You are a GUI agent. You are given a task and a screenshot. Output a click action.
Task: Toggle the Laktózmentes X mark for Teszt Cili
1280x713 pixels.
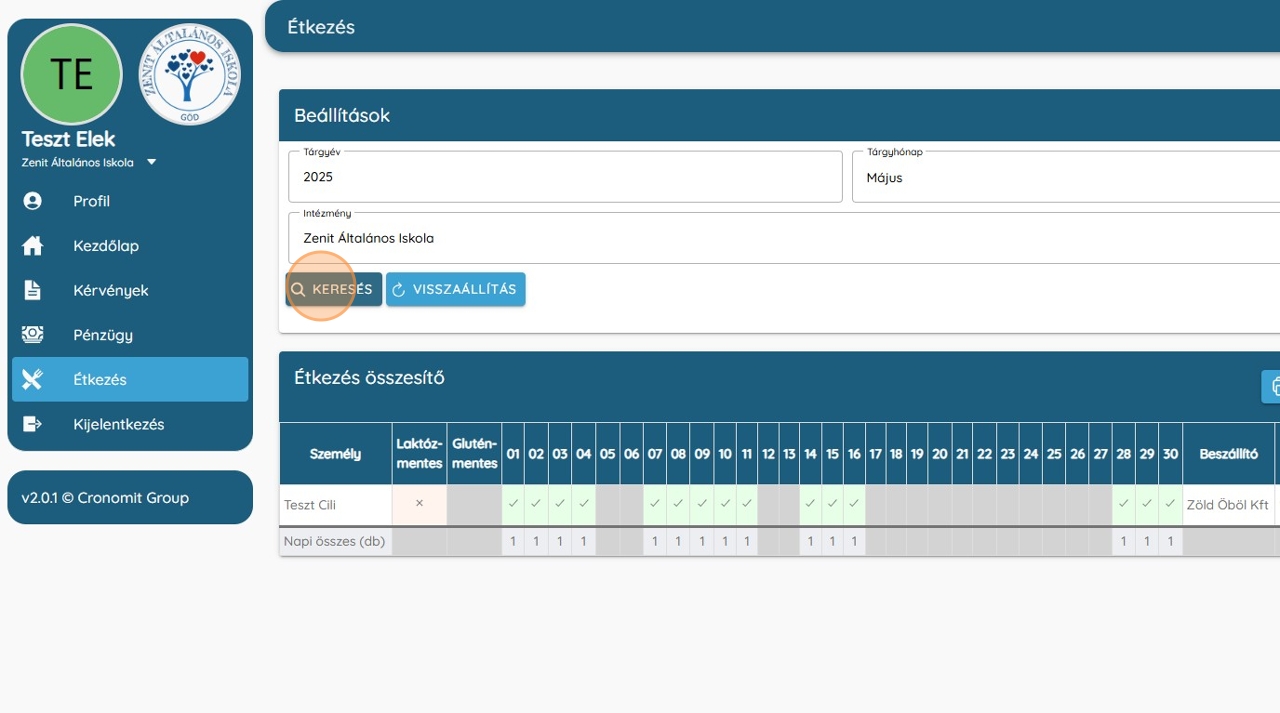tap(419, 504)
